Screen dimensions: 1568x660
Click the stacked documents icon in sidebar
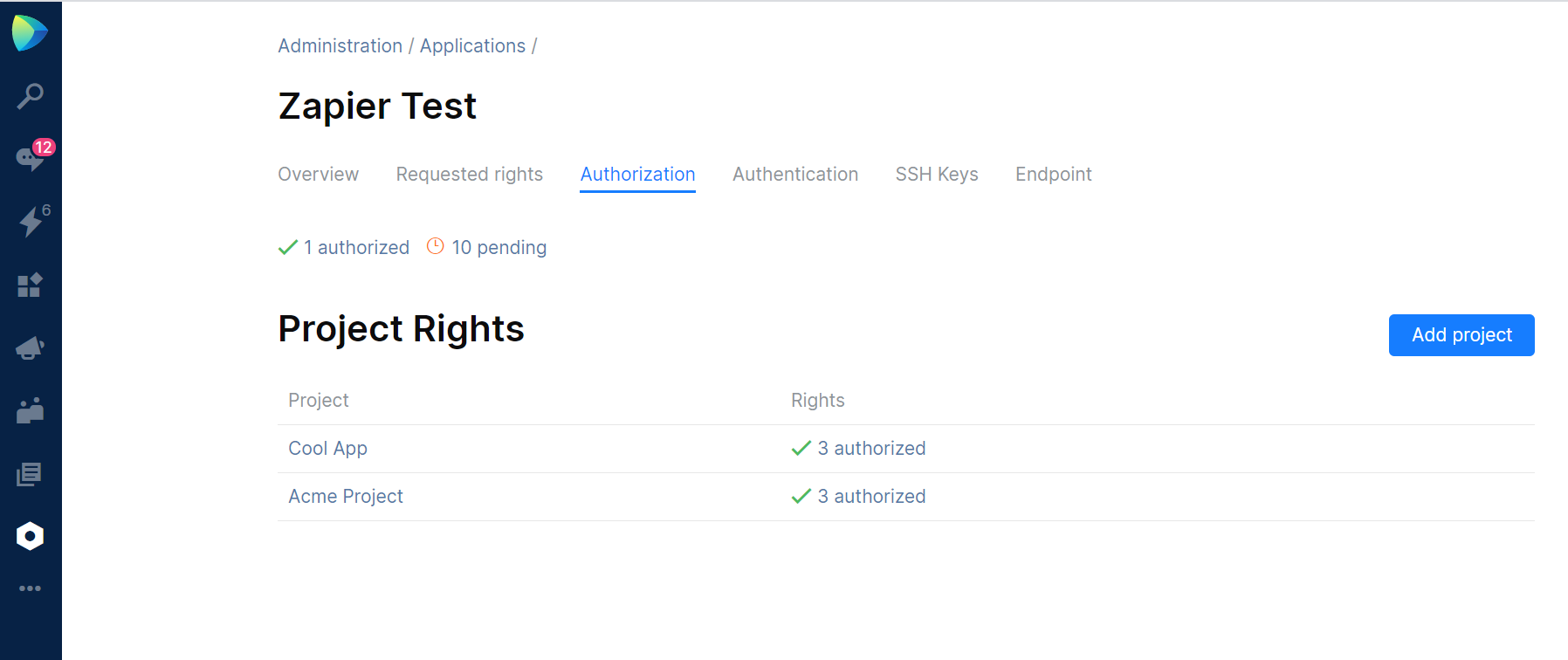[30, 474]
